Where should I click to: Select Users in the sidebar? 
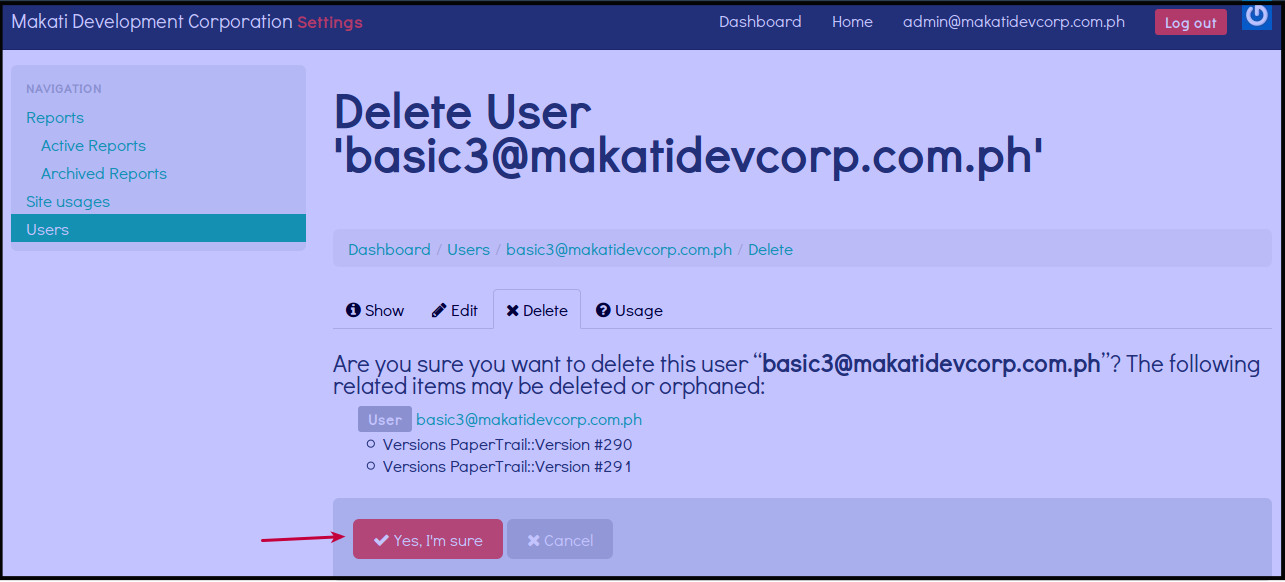point(158,229)
